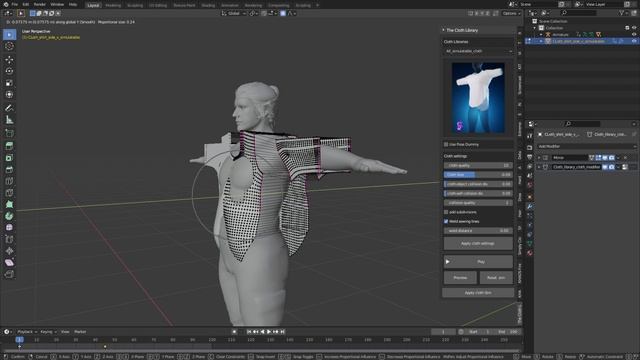Select the Spin tool
Screen dimensions: 640x360
point(9,216)
